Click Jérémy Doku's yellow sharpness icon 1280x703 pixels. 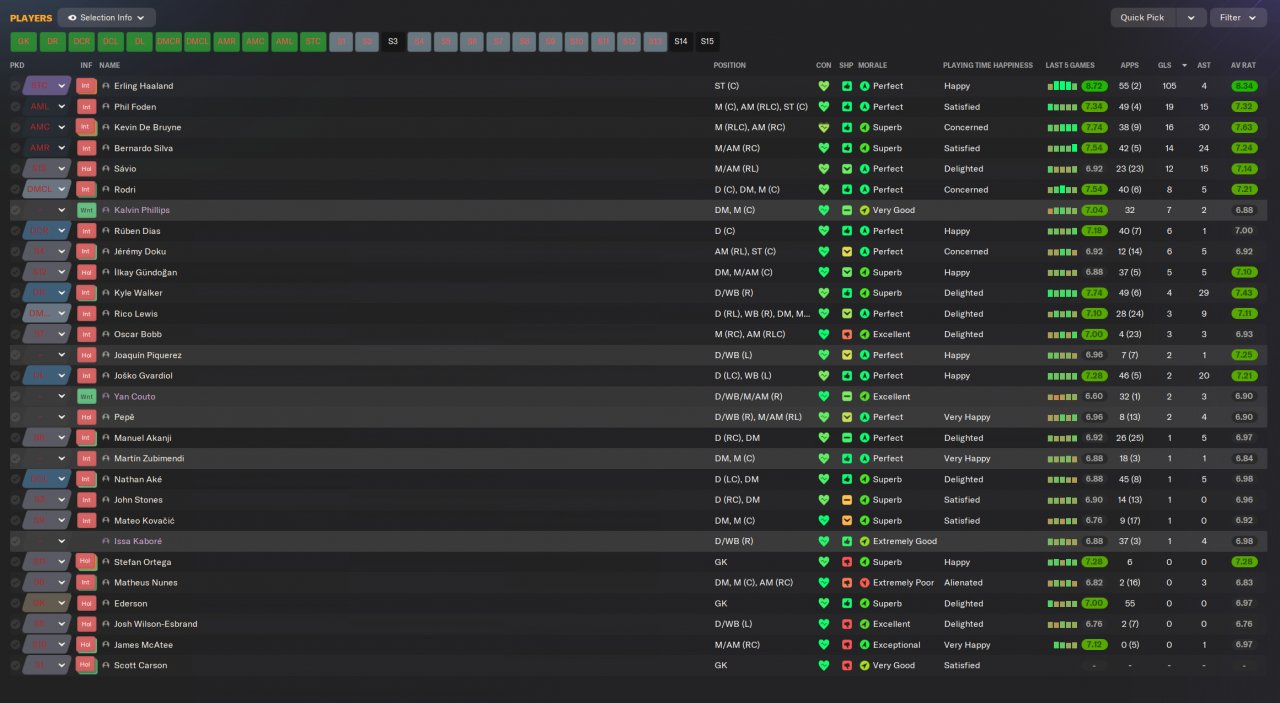(x=847, y=252)
